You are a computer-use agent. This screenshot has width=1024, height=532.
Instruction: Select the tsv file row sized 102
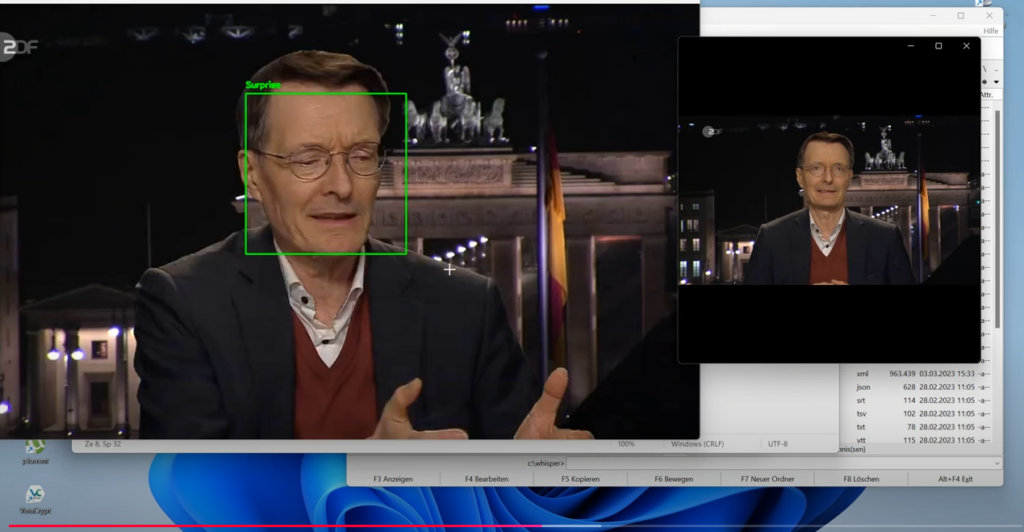point(922,414)
